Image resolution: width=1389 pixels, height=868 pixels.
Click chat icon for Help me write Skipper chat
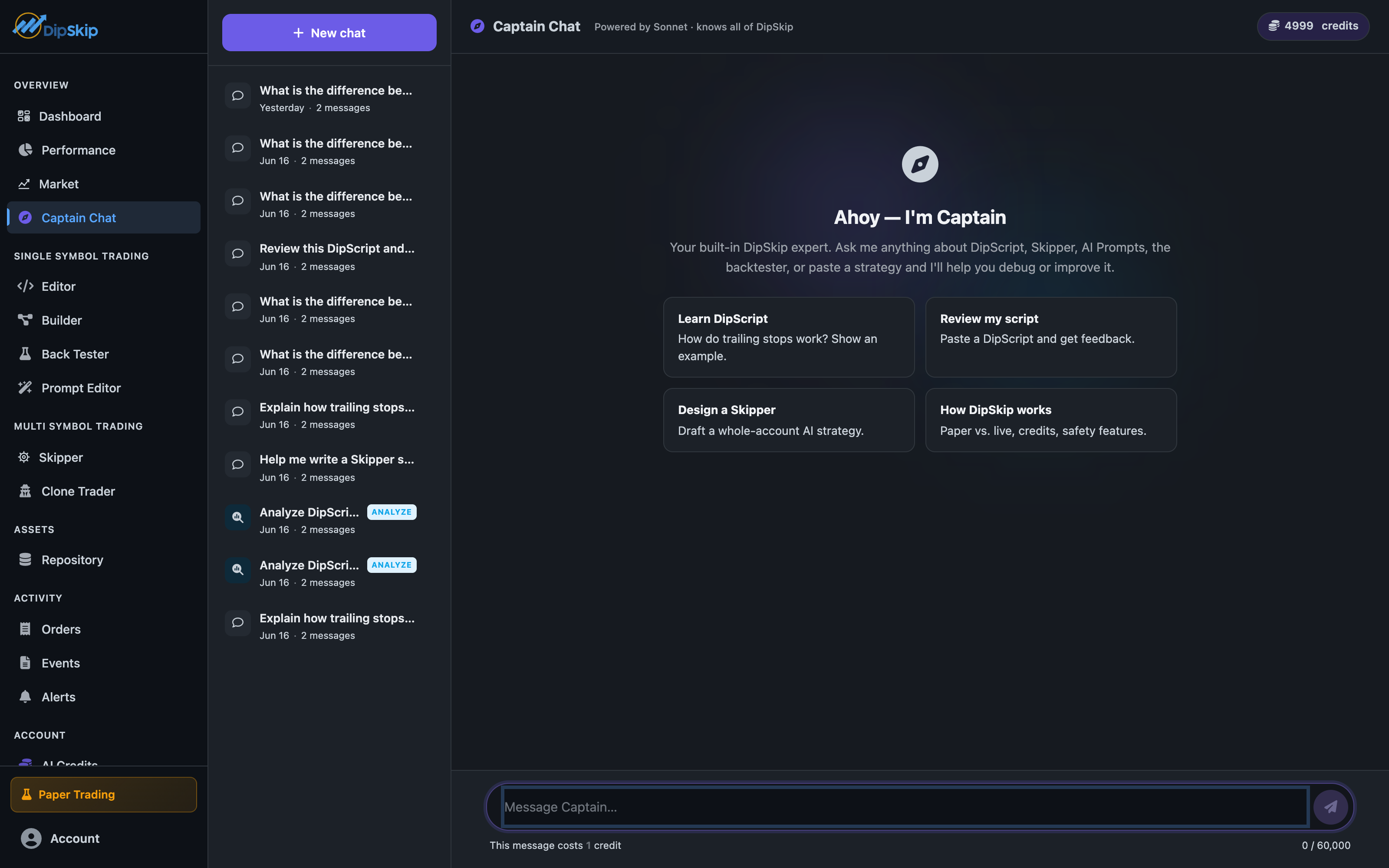point(237,464)
